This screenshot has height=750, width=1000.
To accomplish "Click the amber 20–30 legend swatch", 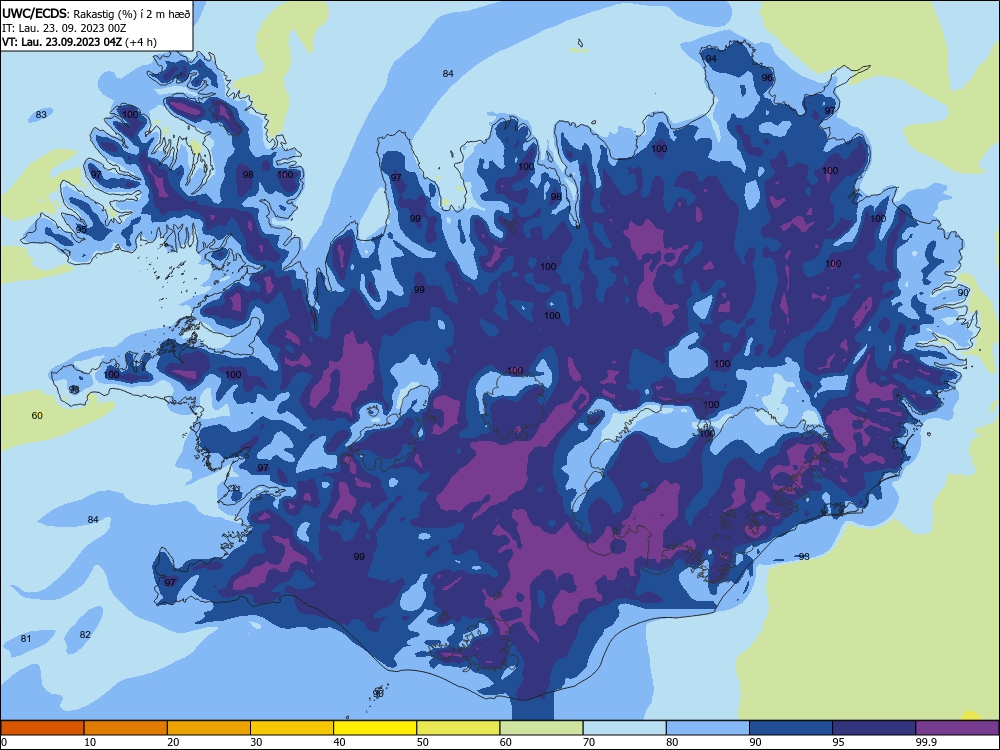I will (209, 728).
